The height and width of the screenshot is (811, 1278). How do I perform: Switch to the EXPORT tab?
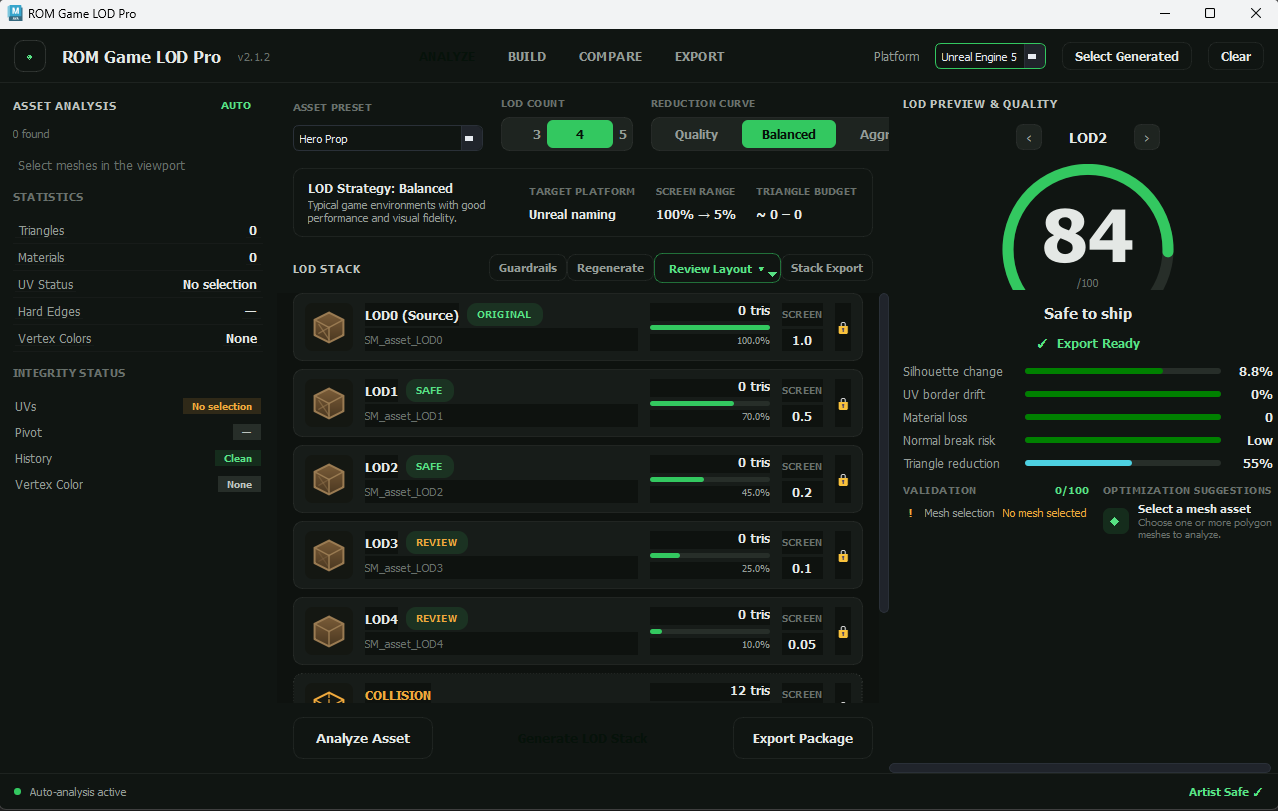coord(699,56)
